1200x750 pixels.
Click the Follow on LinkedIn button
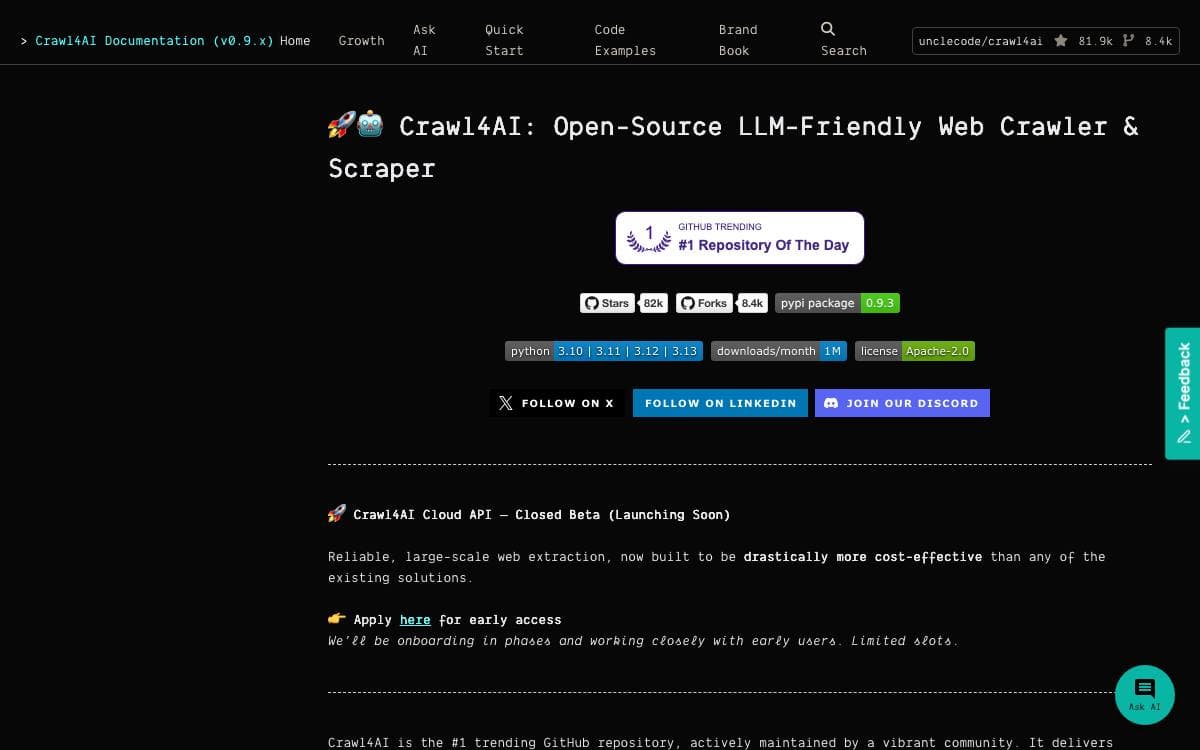[x=720, y=403]
